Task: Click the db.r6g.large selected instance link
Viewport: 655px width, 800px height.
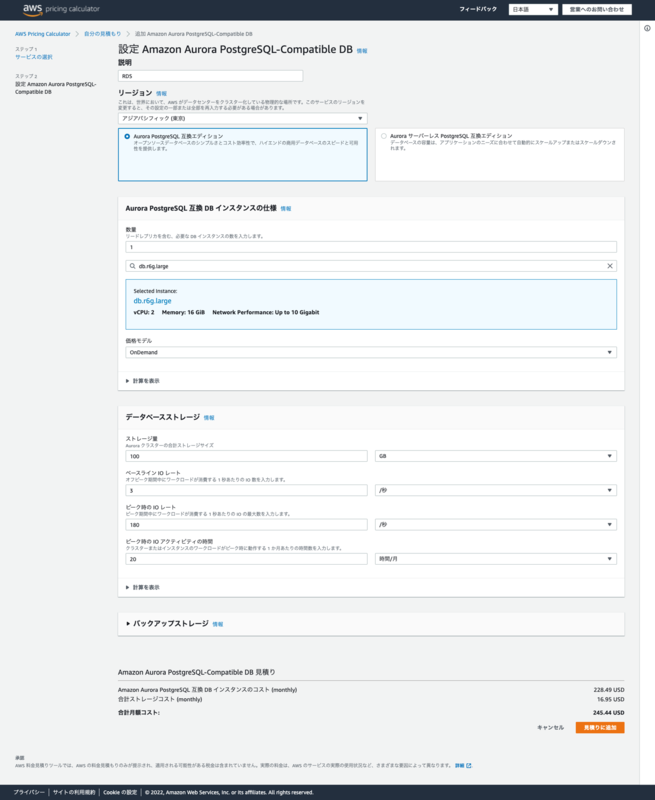Action: coord(153,301)
